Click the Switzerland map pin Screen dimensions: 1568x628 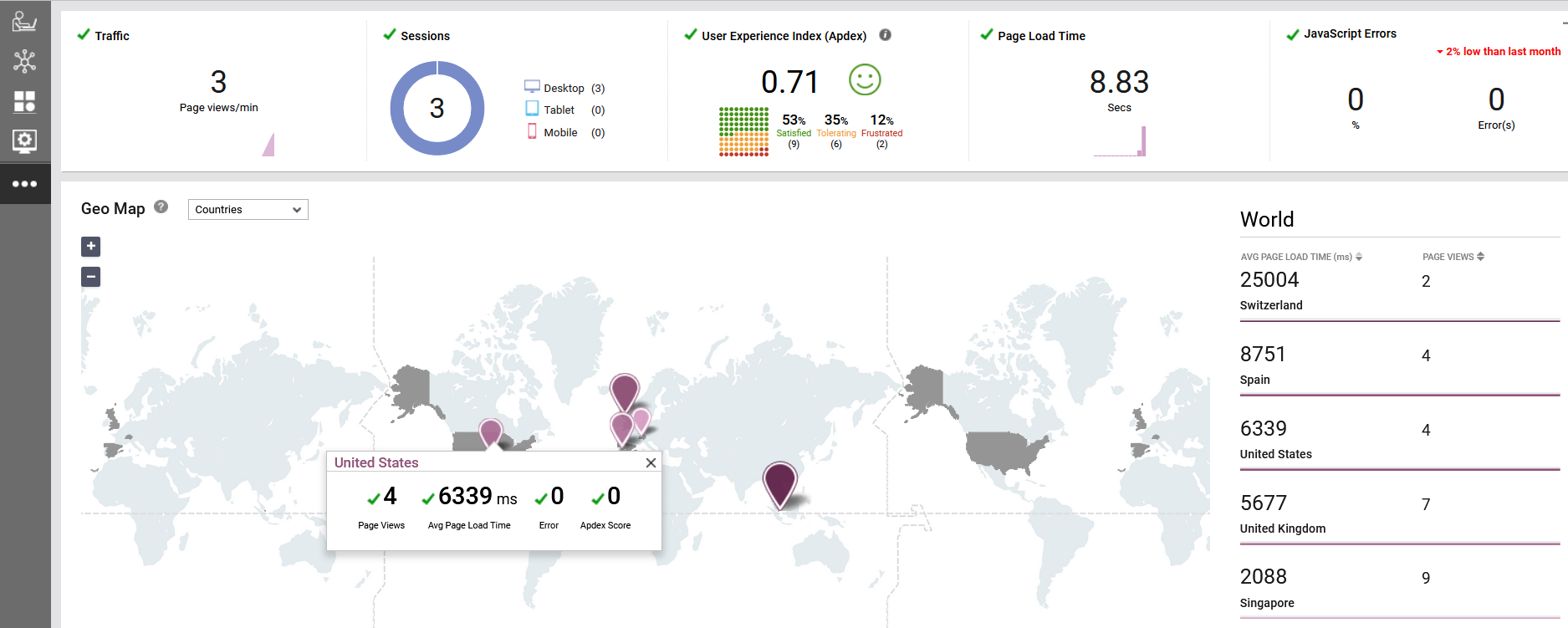click(641, 420)
